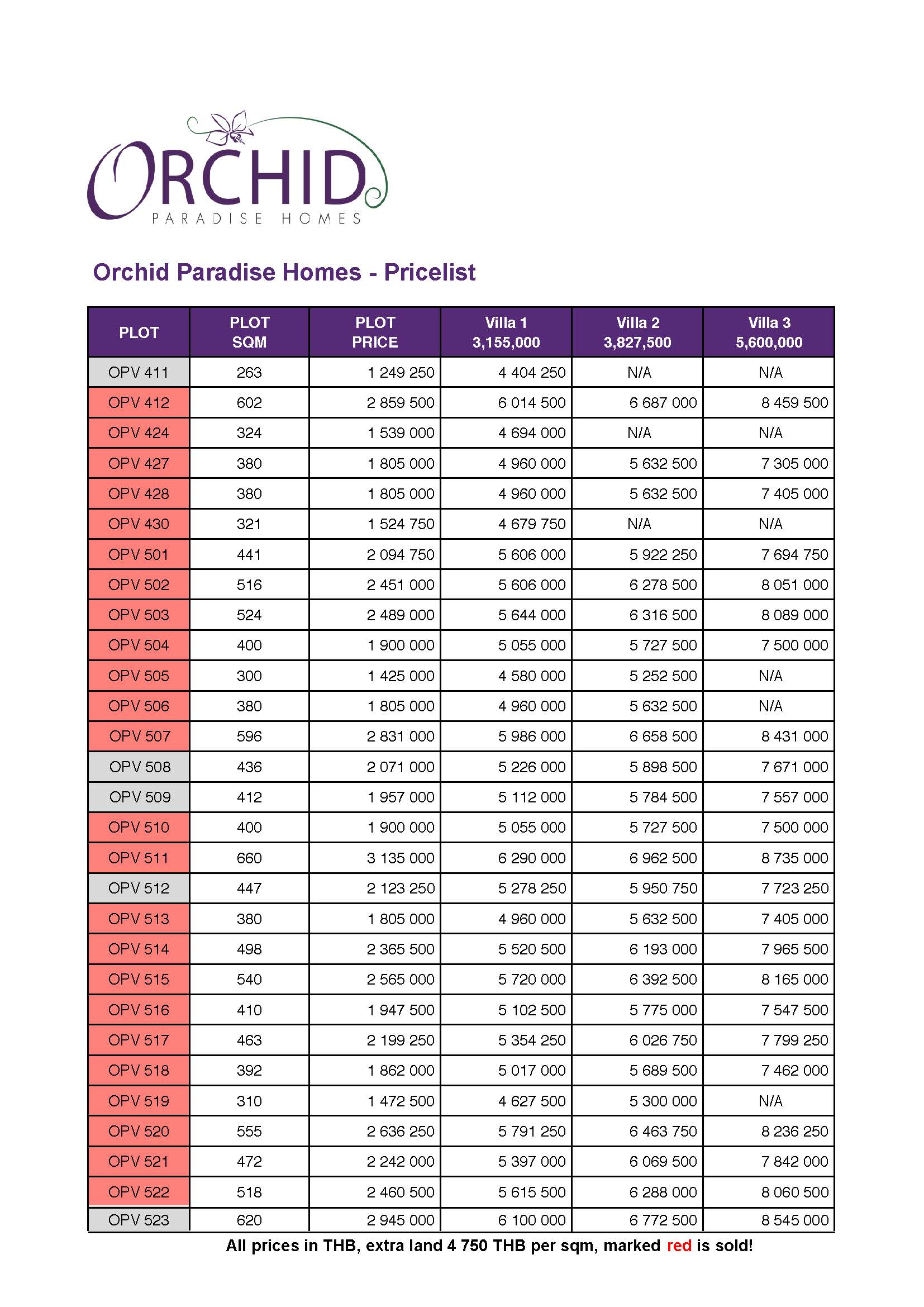Click the Villa 1 3,155,000 header

click(506, 332)
